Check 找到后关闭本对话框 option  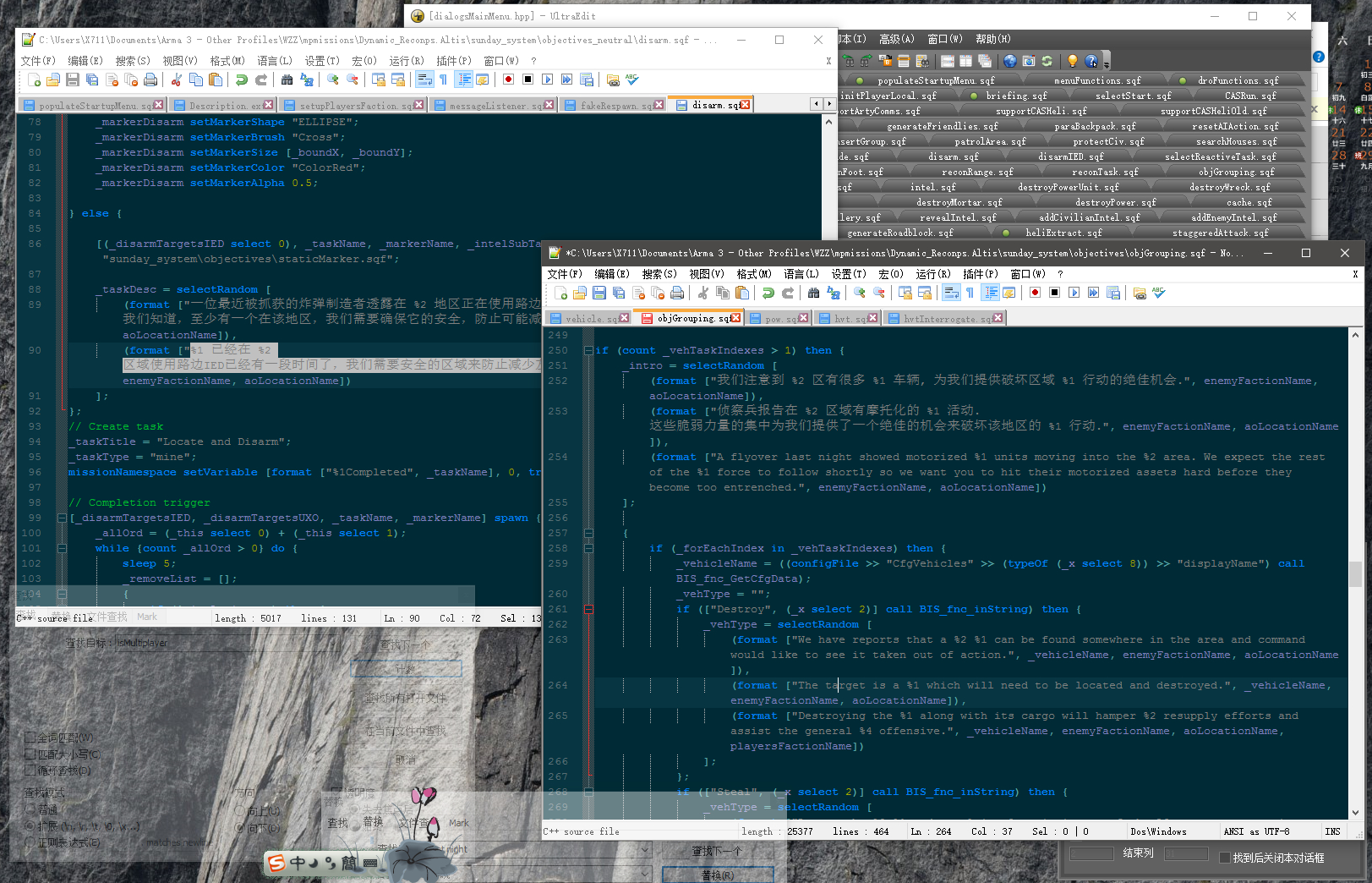pos(1225,858)
